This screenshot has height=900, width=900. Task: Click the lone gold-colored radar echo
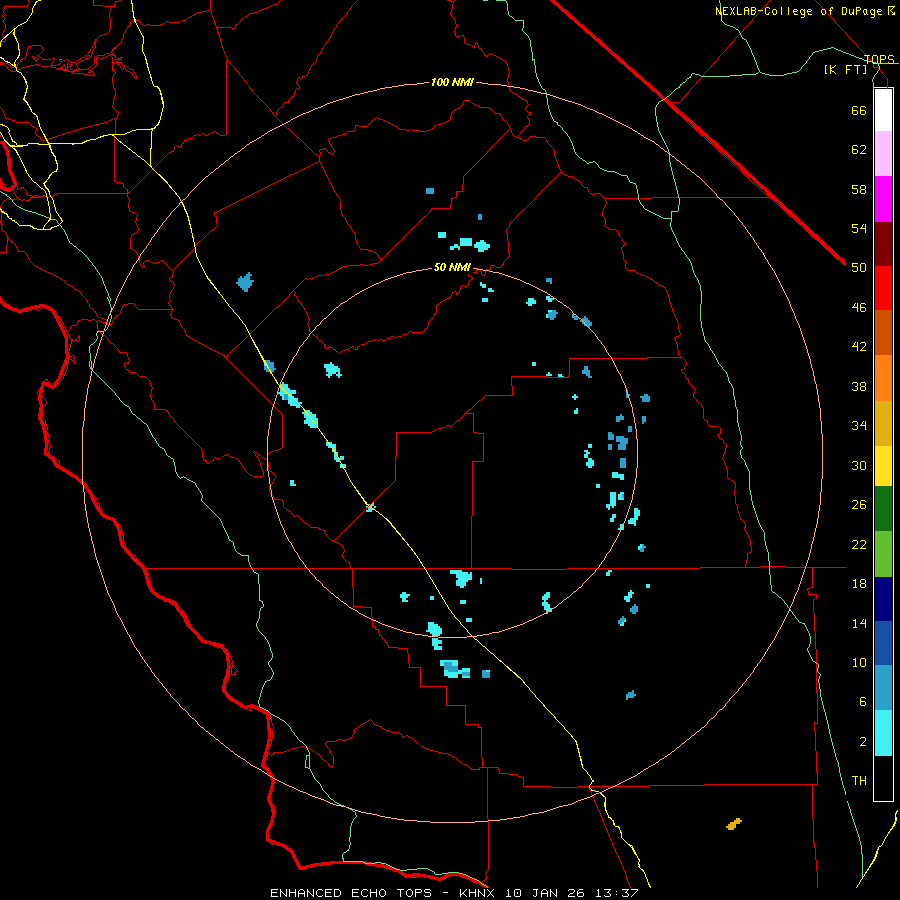point(734,824)
